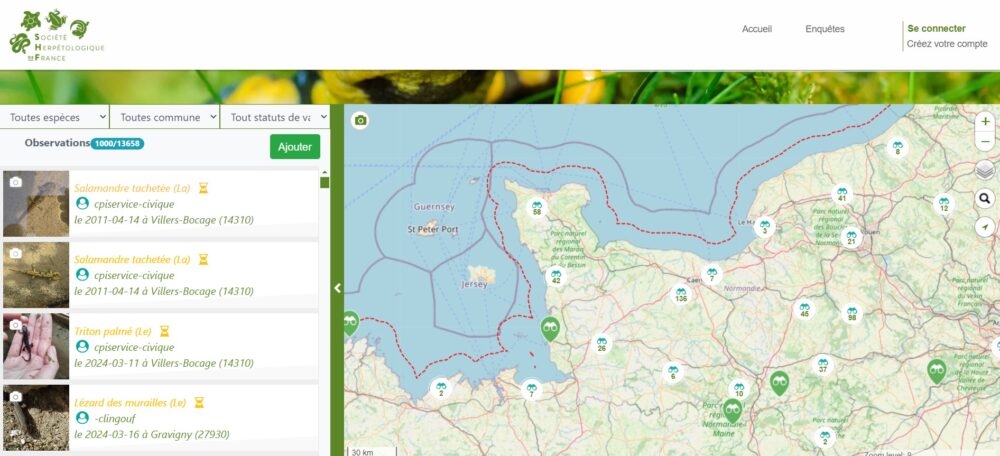Screen dimensions: 1000x456
Task: Click the Se connecter link
Action: [x=936, y=28]
